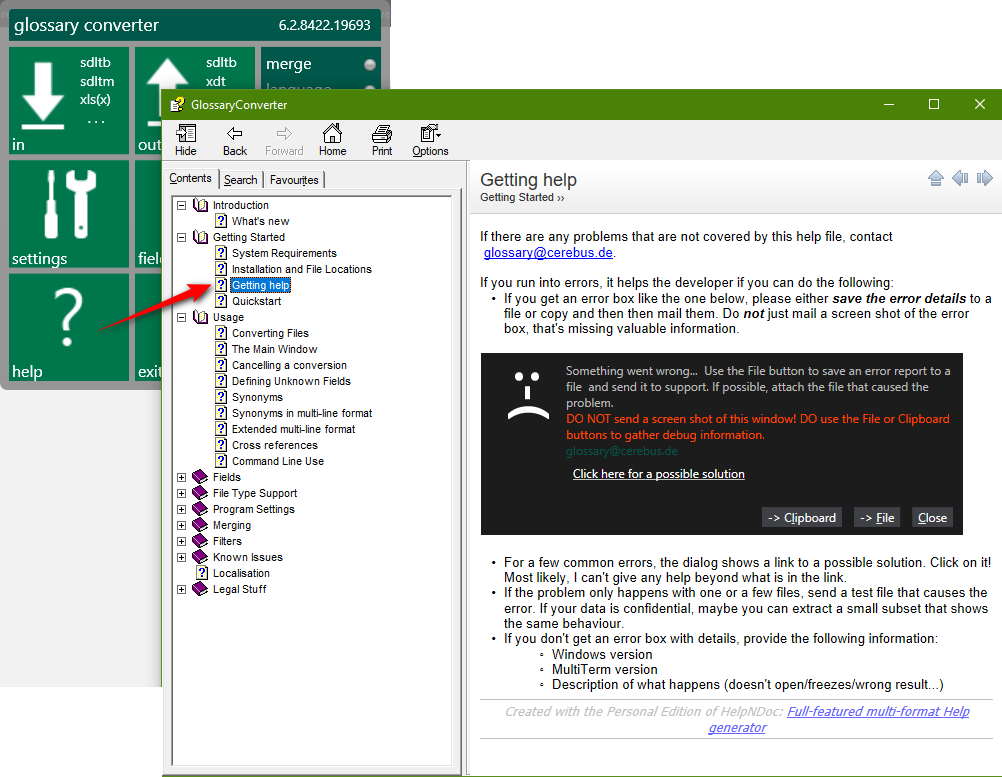The width and height of the screenshot is (1002, 777).
Task: Expand the Known Issues node
Action: coord(181,557)
